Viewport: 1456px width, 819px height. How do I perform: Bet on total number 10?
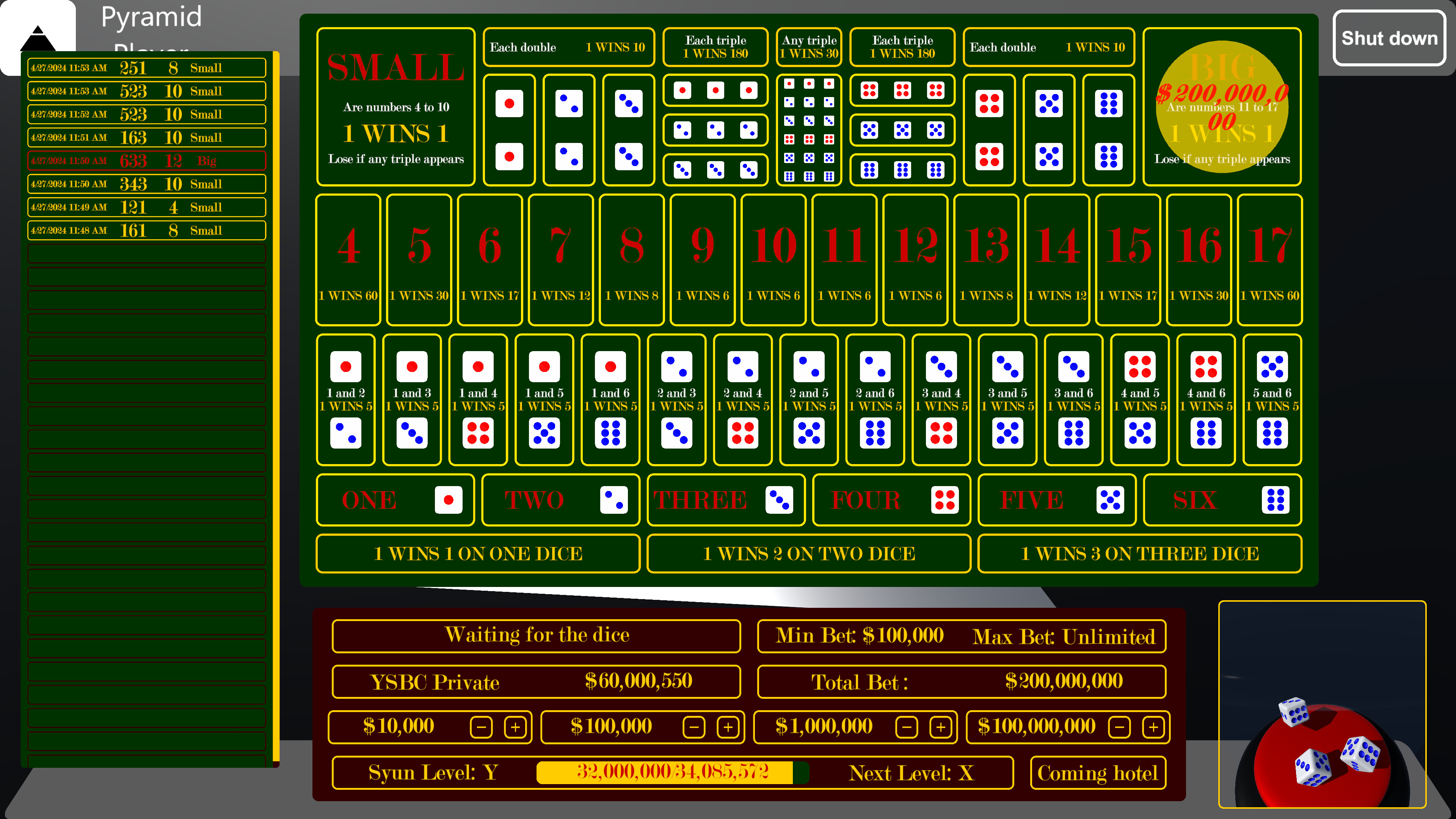[x=773, y=259]
